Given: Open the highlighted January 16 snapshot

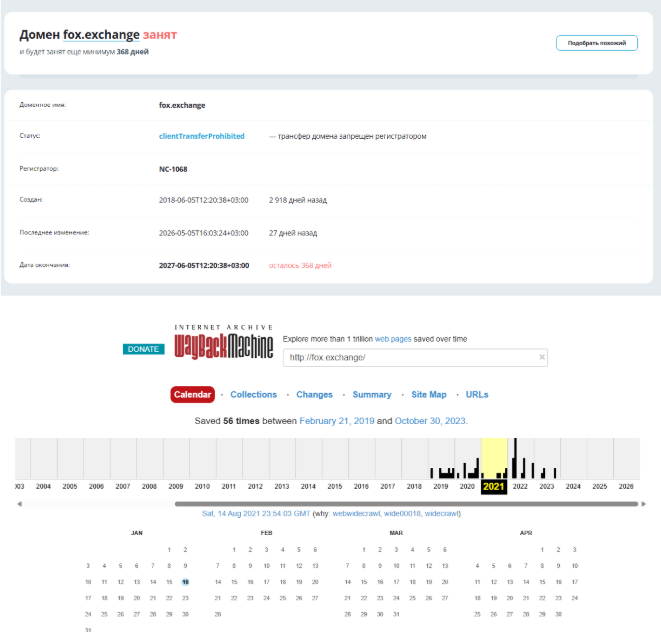Looking at the screenshot, I should pyautogui.click(x=185, y=582).
